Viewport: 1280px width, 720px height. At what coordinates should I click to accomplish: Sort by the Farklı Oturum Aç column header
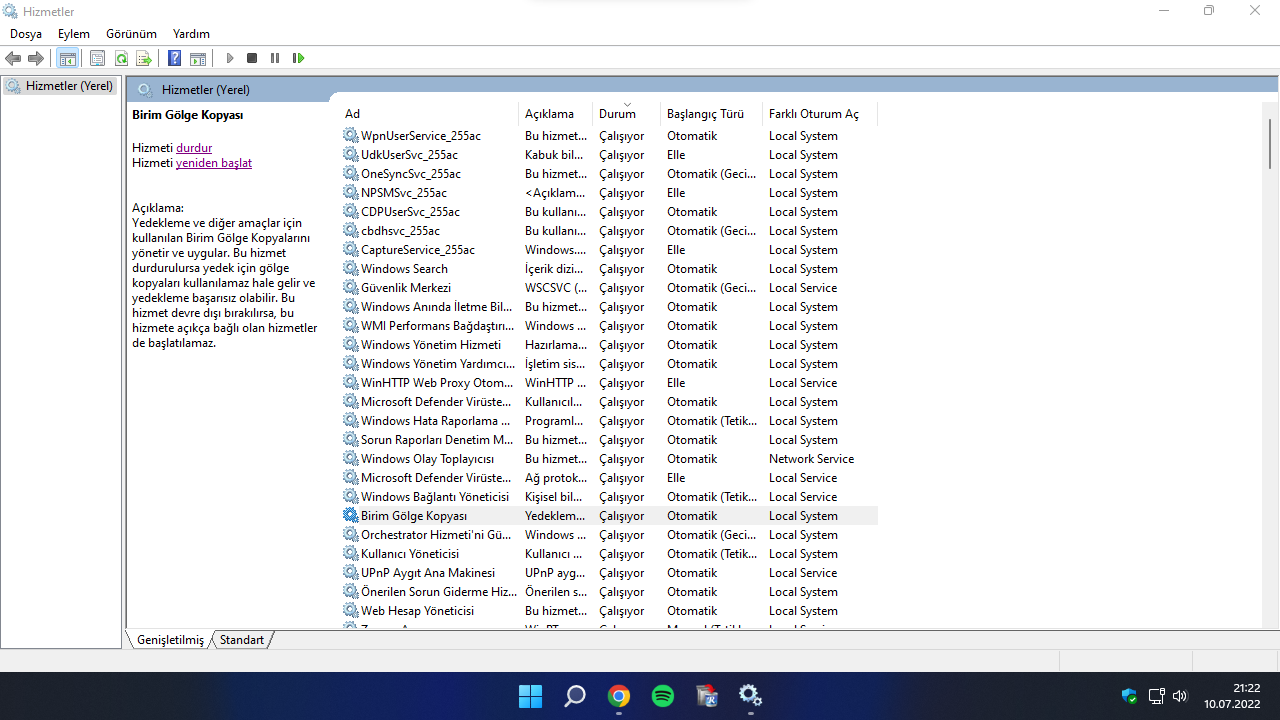click(820, 114)
